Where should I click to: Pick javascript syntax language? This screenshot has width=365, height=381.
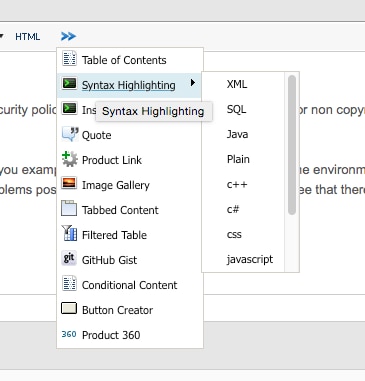click(243, 259)
